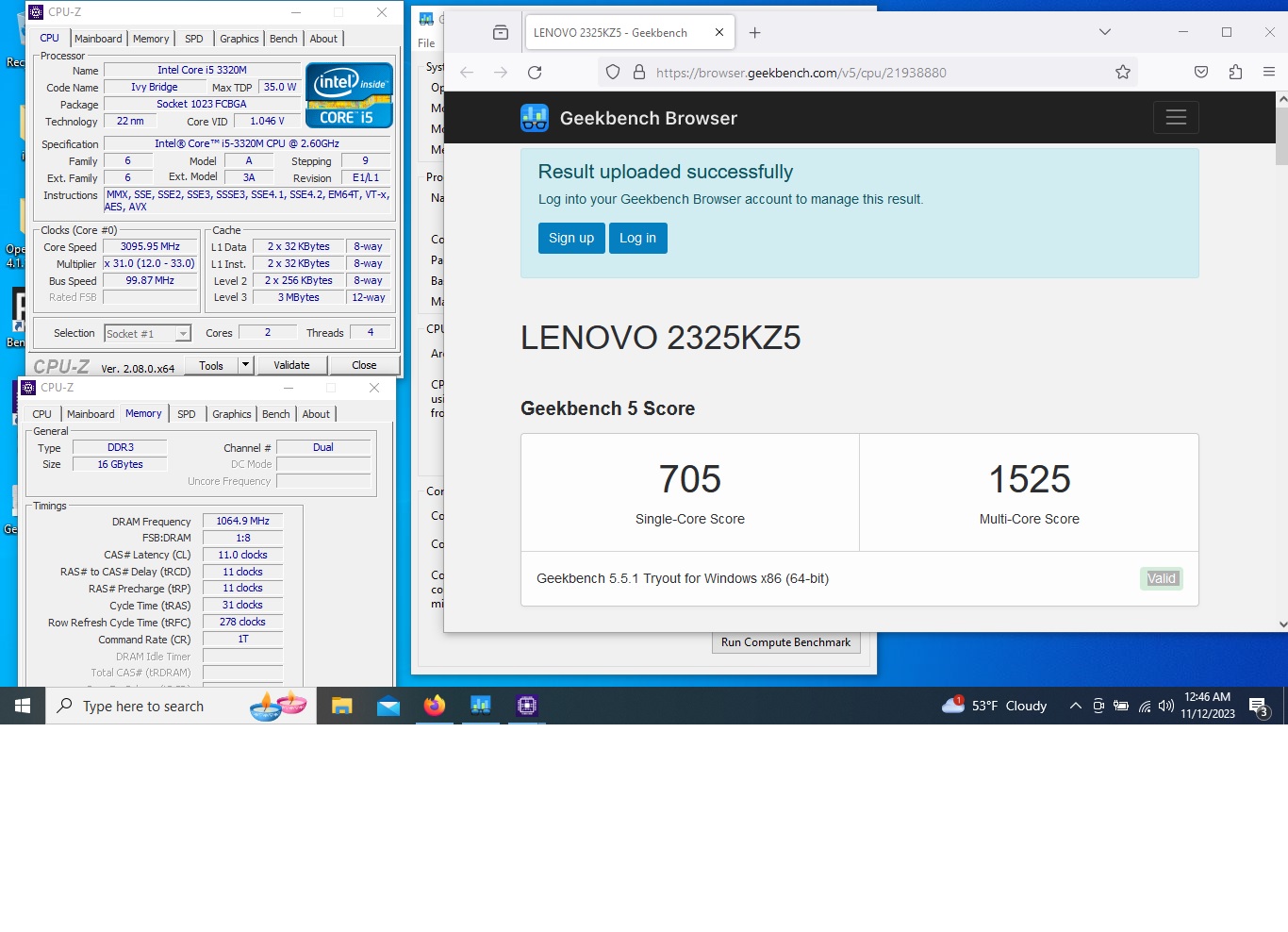1288x932 pixels.
Task: Click the Validate button in CPU-Z
Action: [291, 365]
